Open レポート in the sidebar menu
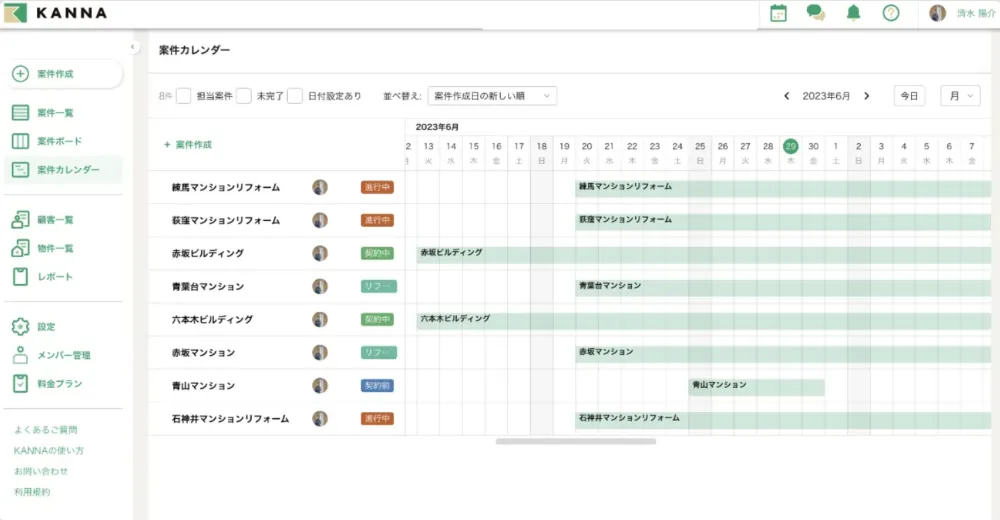This screenshot has width=1000, height=520. [x=55, y=277]
